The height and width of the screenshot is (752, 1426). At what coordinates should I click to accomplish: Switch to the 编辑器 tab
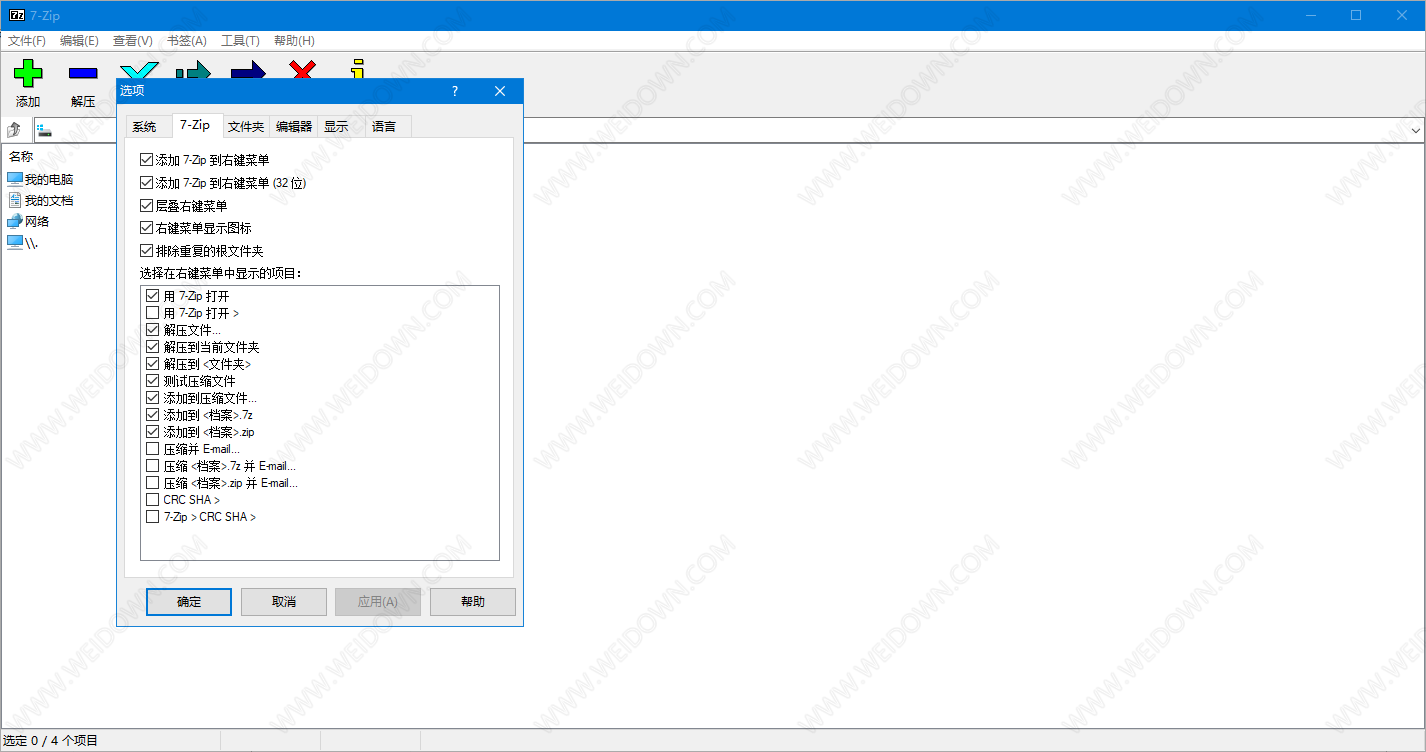(x=294, y=127)
